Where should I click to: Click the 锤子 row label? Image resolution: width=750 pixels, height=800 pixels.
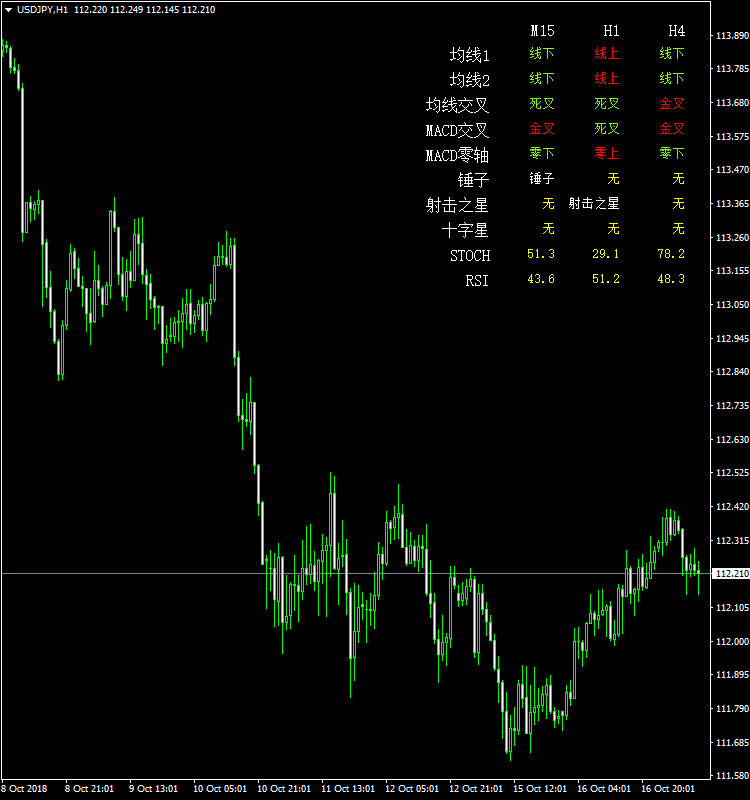coord(473,180)
